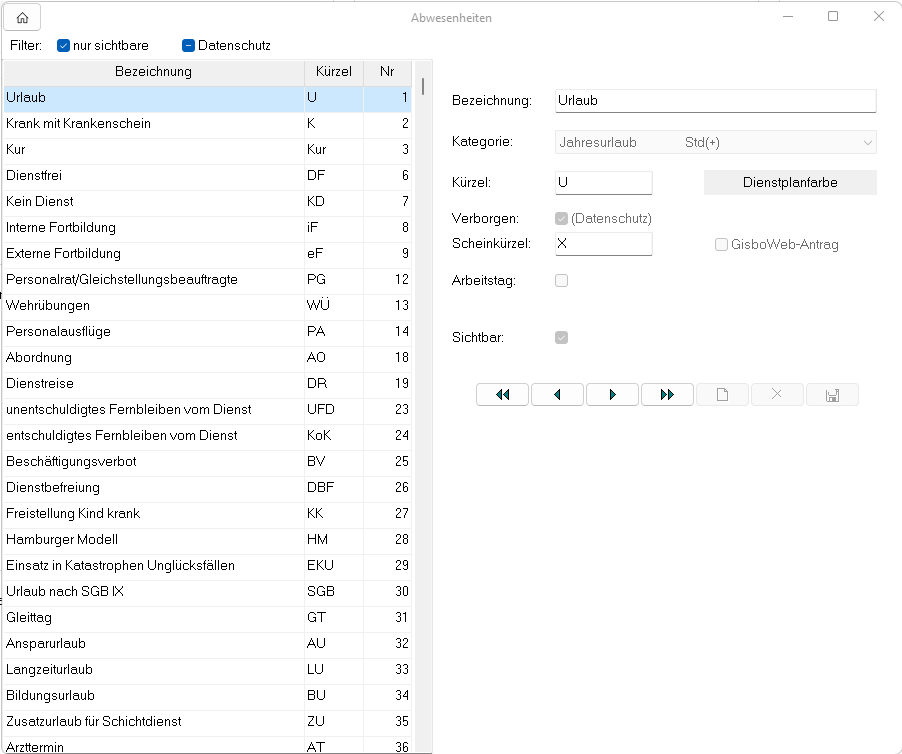Image resolution: width=902 pixels, height=754 pixels.
Task: Enable the Arbeitstag checkbox
Action: pos(561,281)
